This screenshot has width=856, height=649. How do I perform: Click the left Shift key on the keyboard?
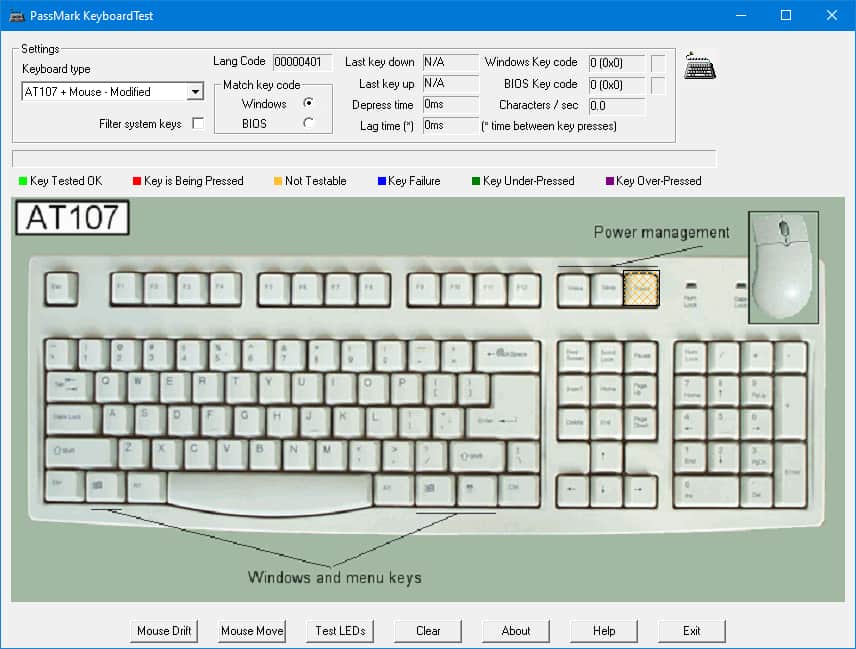[x=81, y=452]
